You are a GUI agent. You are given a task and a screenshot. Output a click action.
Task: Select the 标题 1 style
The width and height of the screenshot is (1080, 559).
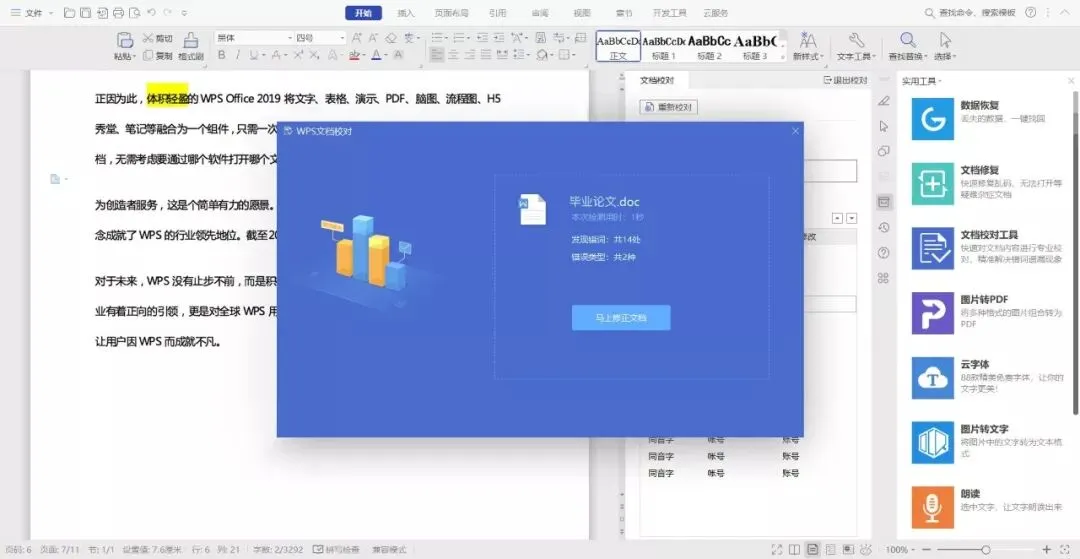tap(663, 46)
